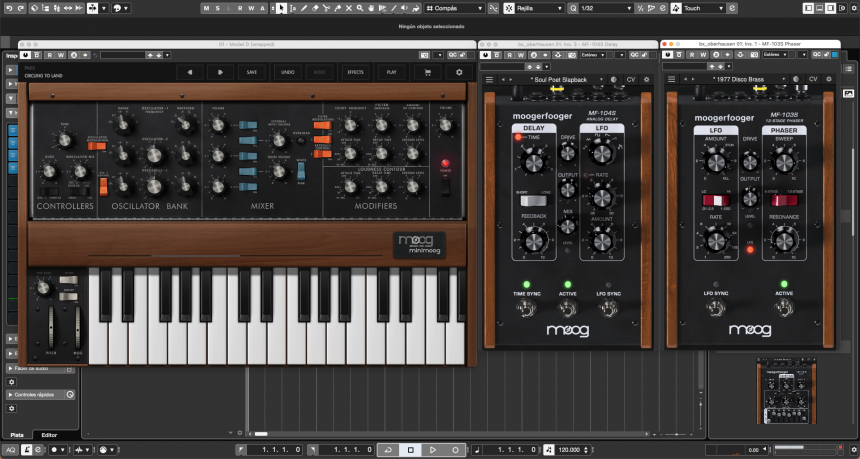Open MF-104S Delay settings gear
Image resolution: width=860 pixels, height=459 pixels.
[x=647, y=80]
